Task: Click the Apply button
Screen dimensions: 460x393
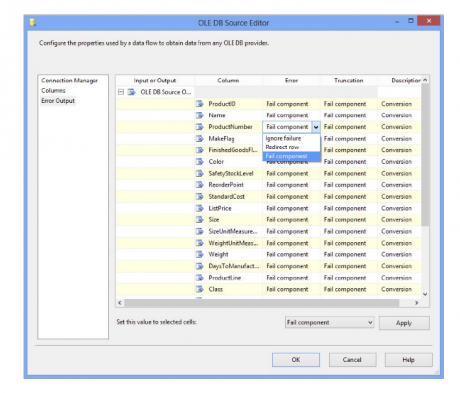Action: 404,323
